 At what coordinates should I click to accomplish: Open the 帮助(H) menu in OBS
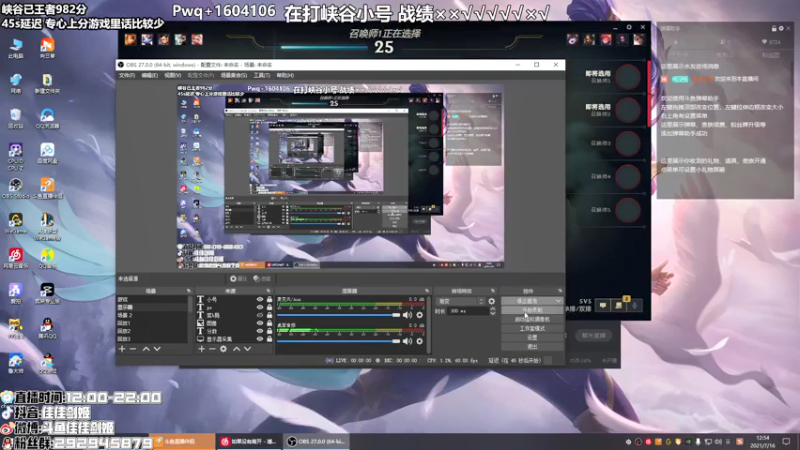[285, 76]
